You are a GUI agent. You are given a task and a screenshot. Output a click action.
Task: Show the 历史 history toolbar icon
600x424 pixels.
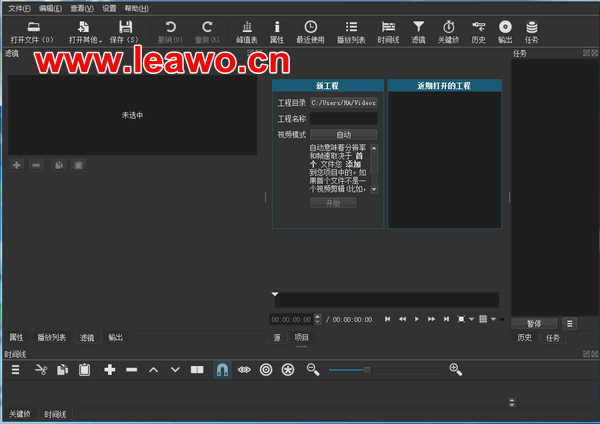point(478,31)
